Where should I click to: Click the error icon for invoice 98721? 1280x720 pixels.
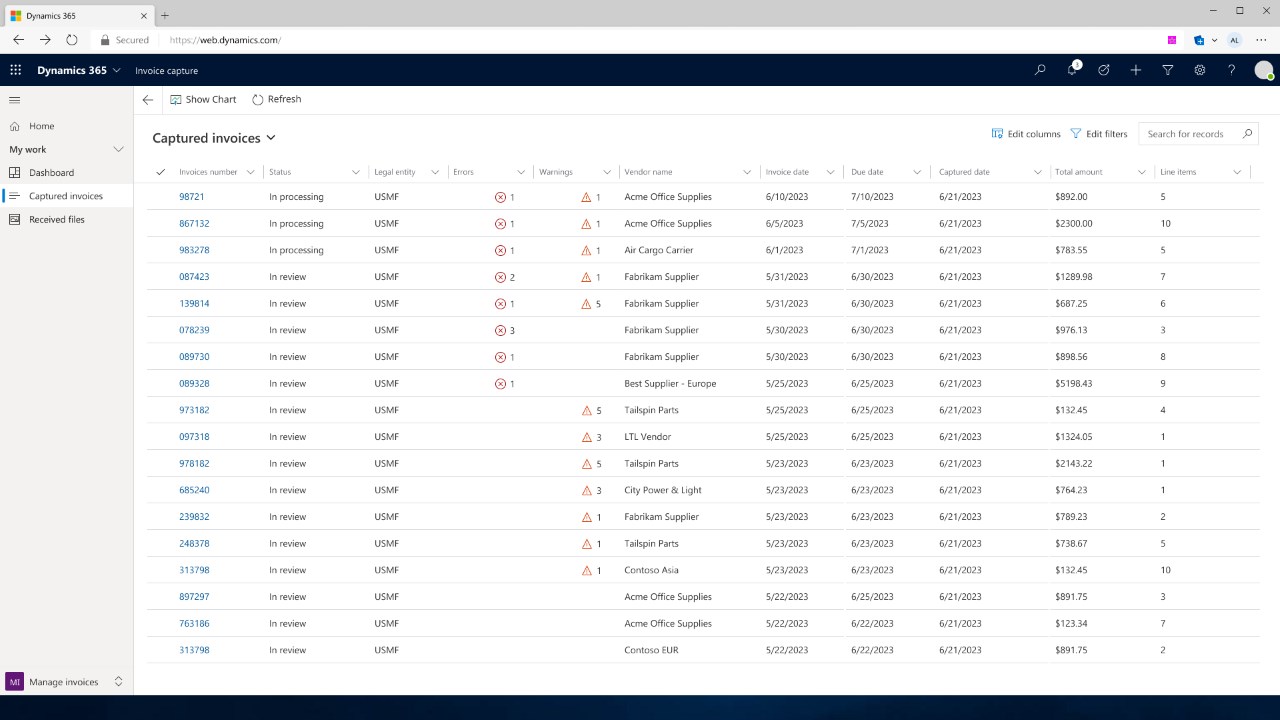pyautogui.click(x=500, y=197)
